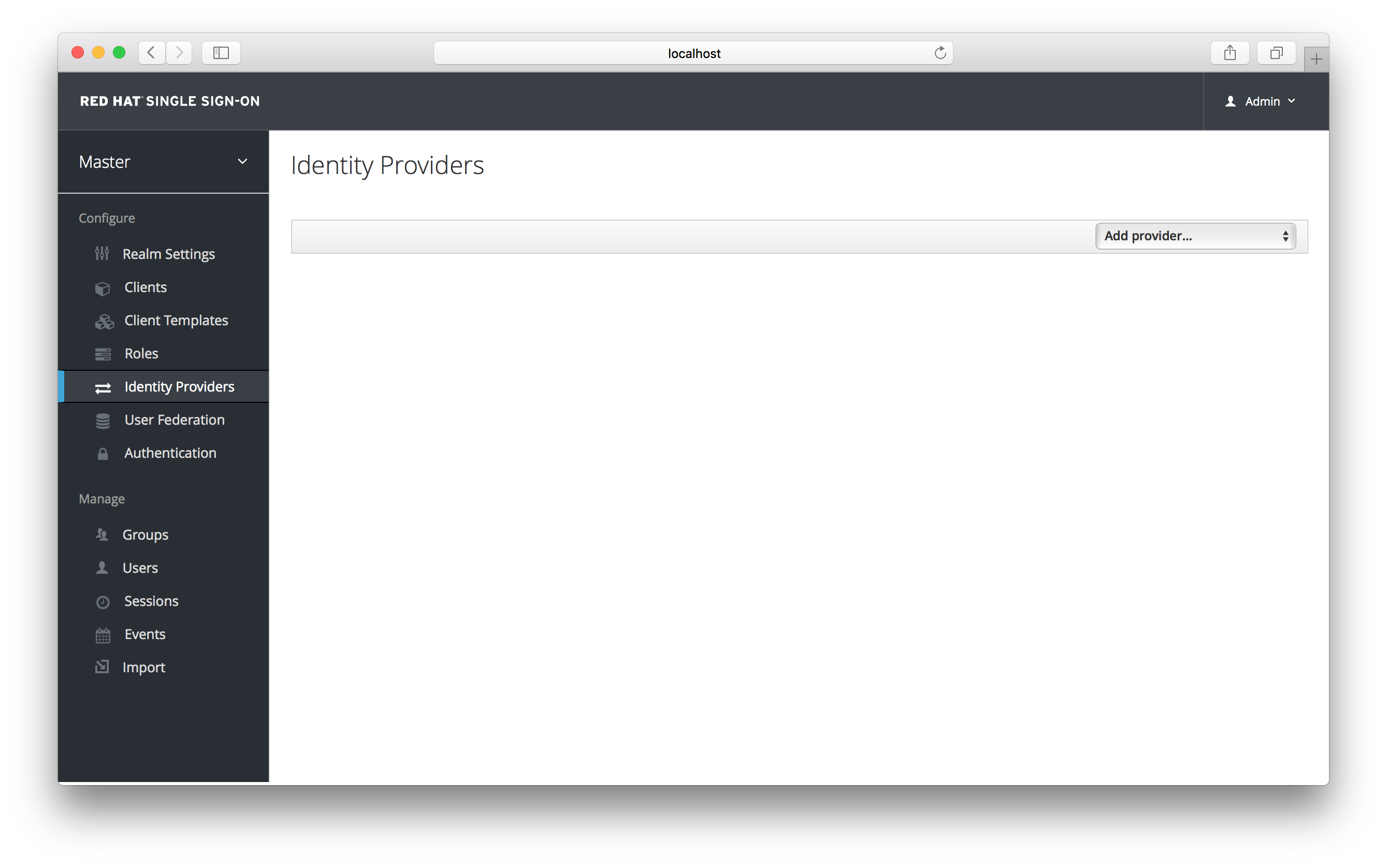This screenshot has height=868, width=1387.
Task: Navigate to the Groups section
Action: click(x=145, y=534)
